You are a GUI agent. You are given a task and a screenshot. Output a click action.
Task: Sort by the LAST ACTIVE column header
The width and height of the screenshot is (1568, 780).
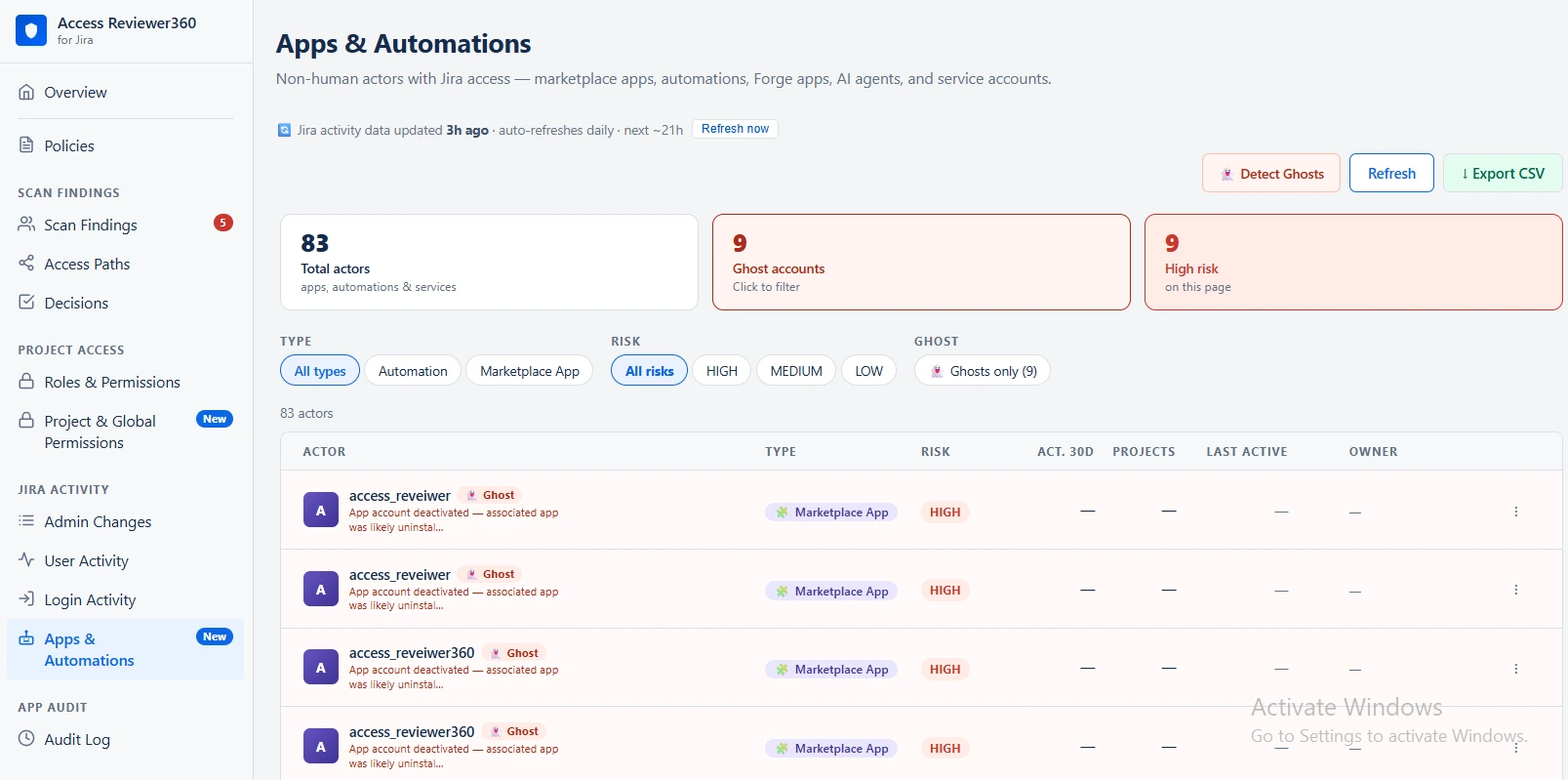pyautogui.click(x=1247, y=451)
